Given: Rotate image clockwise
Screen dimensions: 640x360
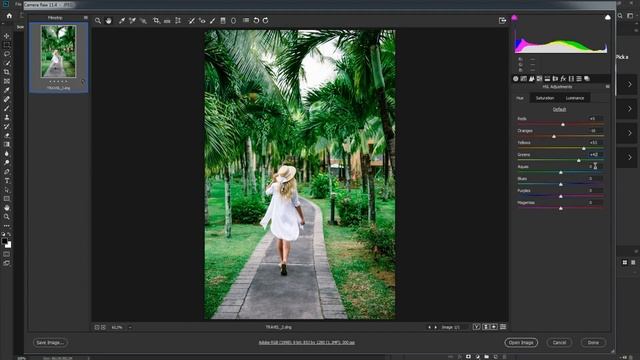Looking at the screenshot, I should (266, 20).
